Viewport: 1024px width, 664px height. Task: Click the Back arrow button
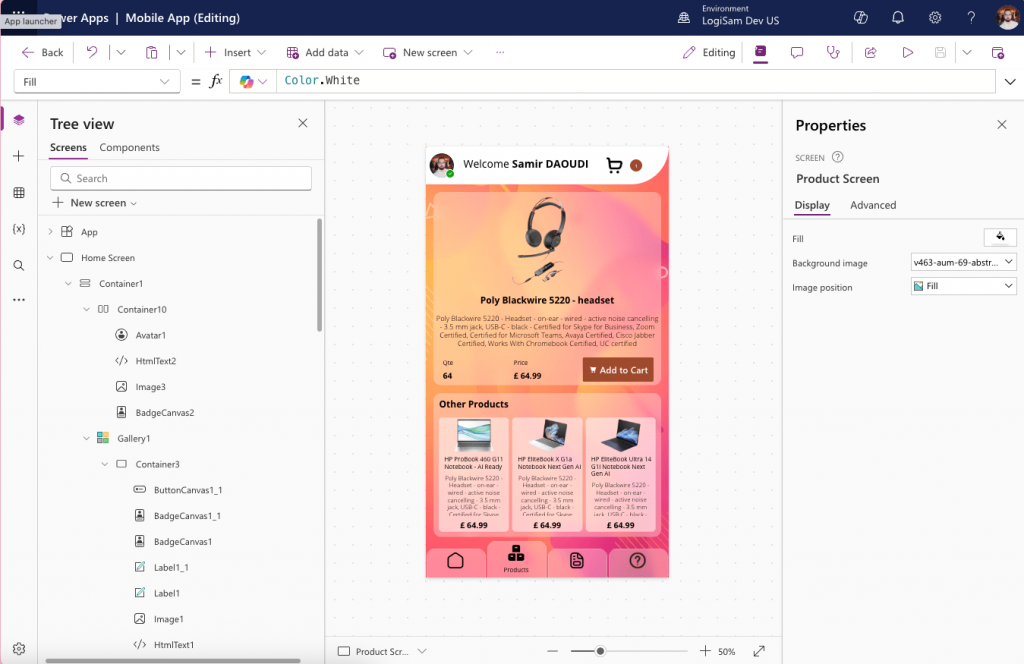(x=42, y=52)
